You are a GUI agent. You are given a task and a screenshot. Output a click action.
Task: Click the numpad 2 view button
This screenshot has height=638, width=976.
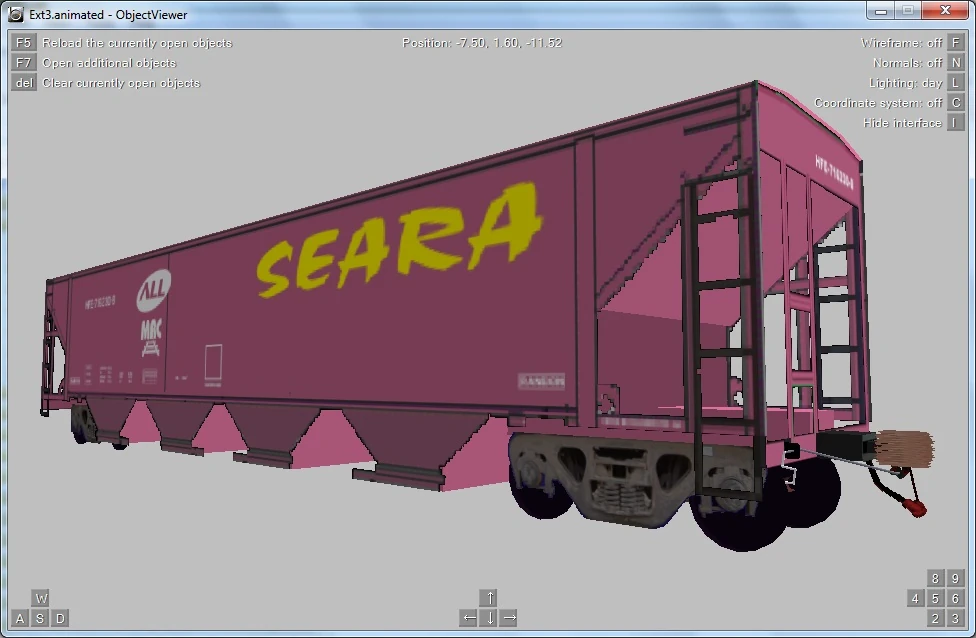click(x=935, y=618)
